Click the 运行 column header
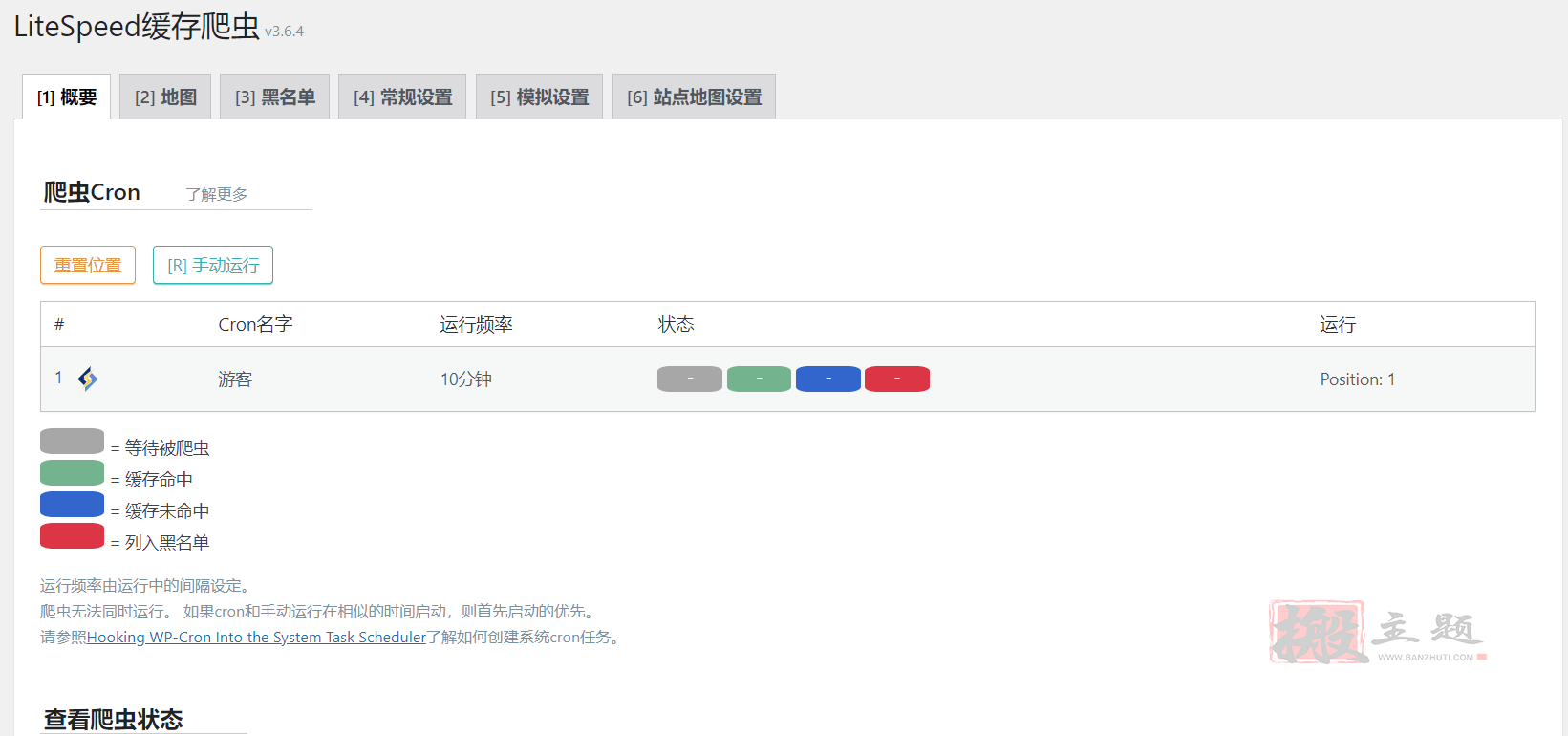1568x736 pixels. click(1338, 324)
